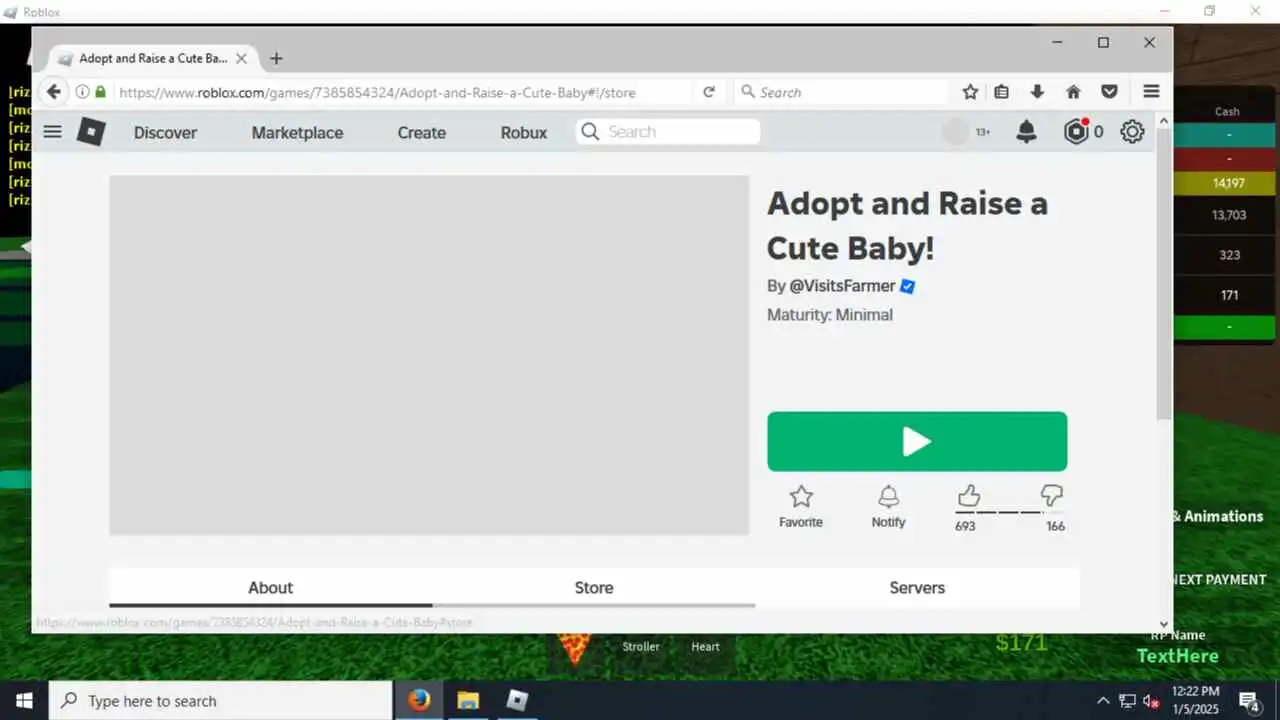Click the Cash column header in Roblox window
Viewport: 1280px width, 720px height.
coord(1227,112)
